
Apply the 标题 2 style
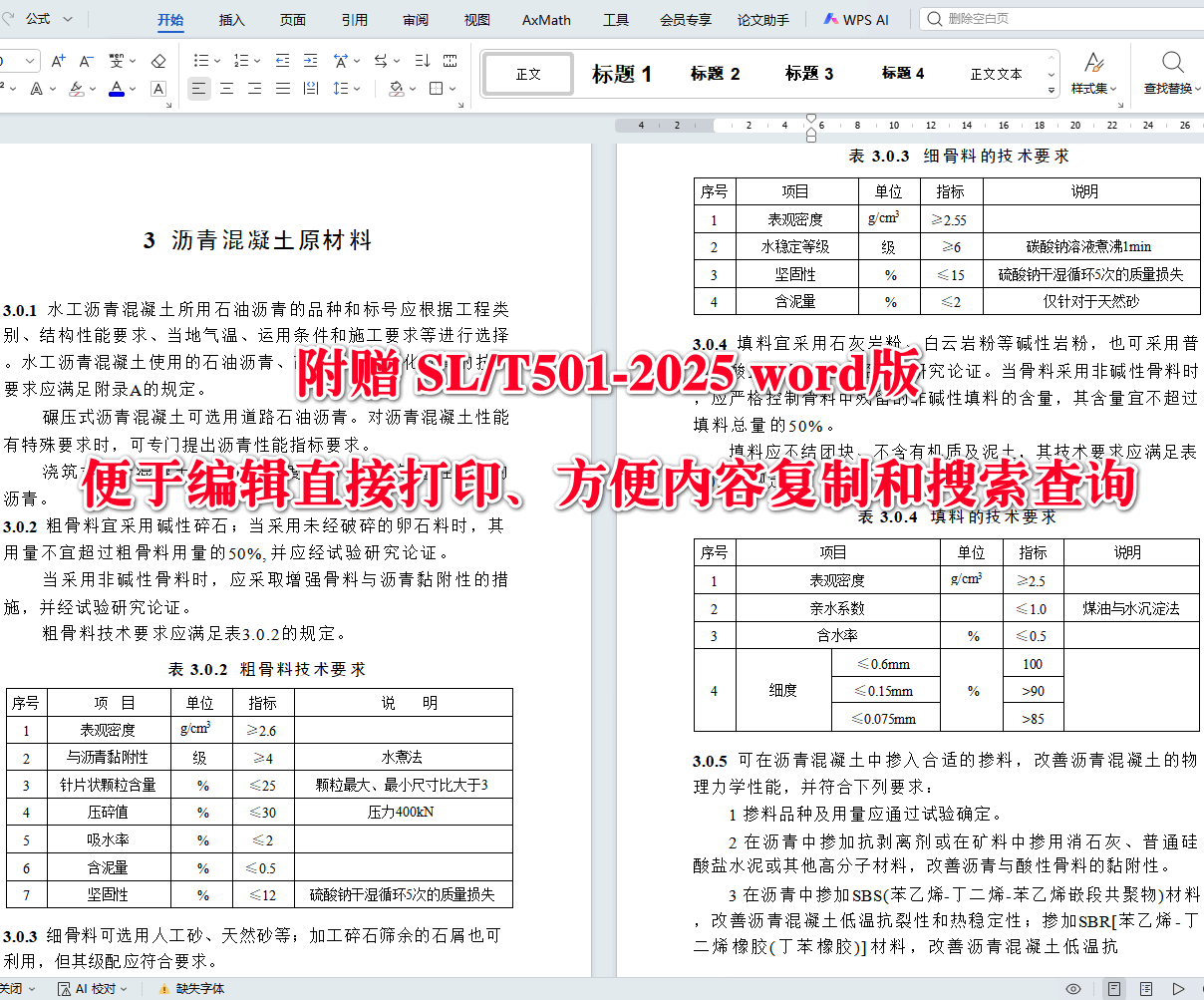click(x=716, y=74)
